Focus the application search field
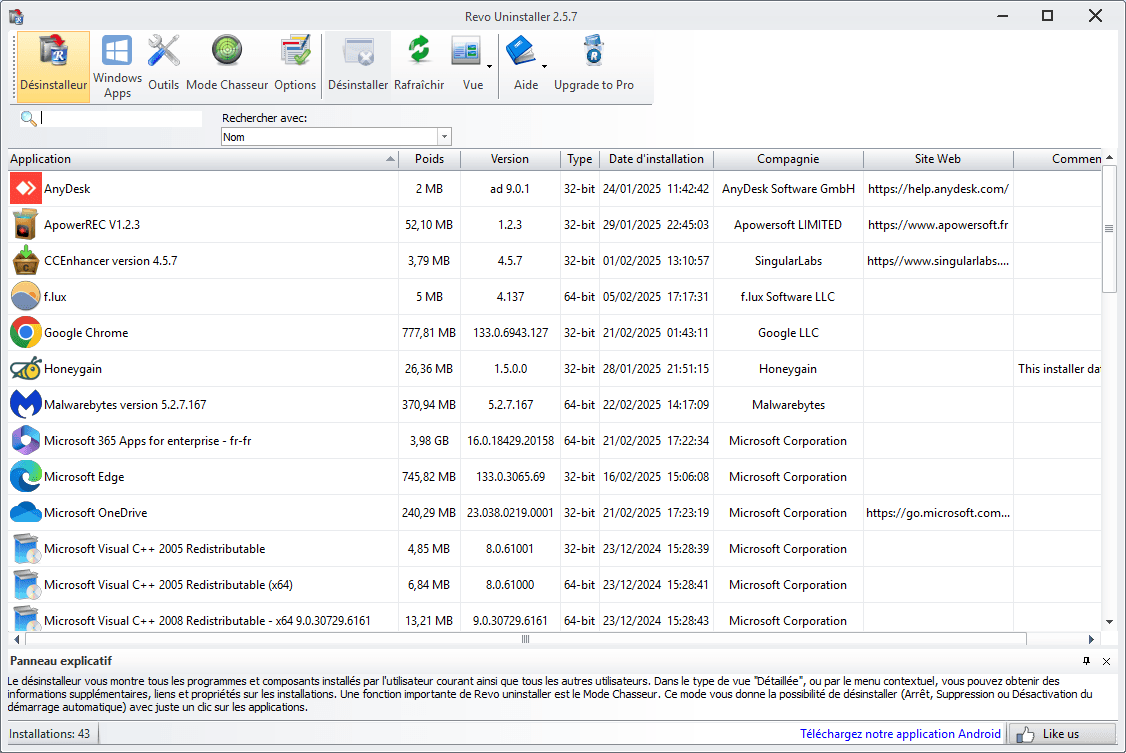Screen dimensions: 1126x753 point(121,118)
